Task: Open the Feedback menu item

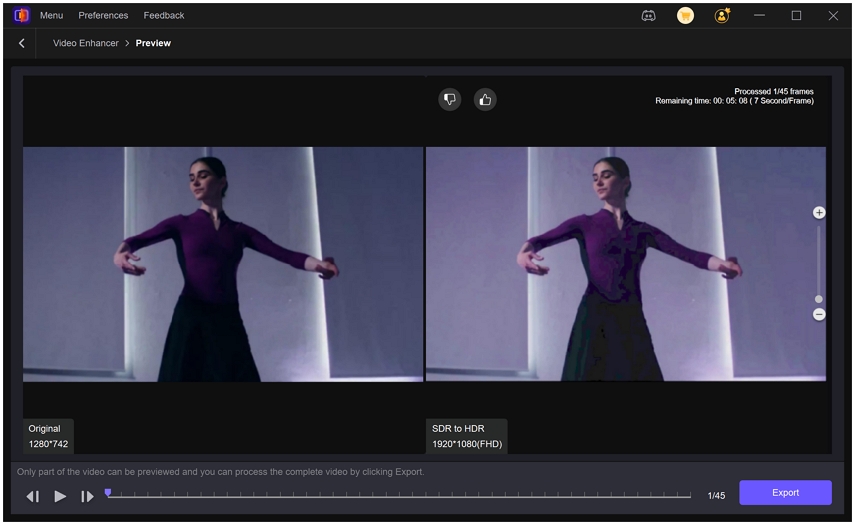Action: click(164, 15)
